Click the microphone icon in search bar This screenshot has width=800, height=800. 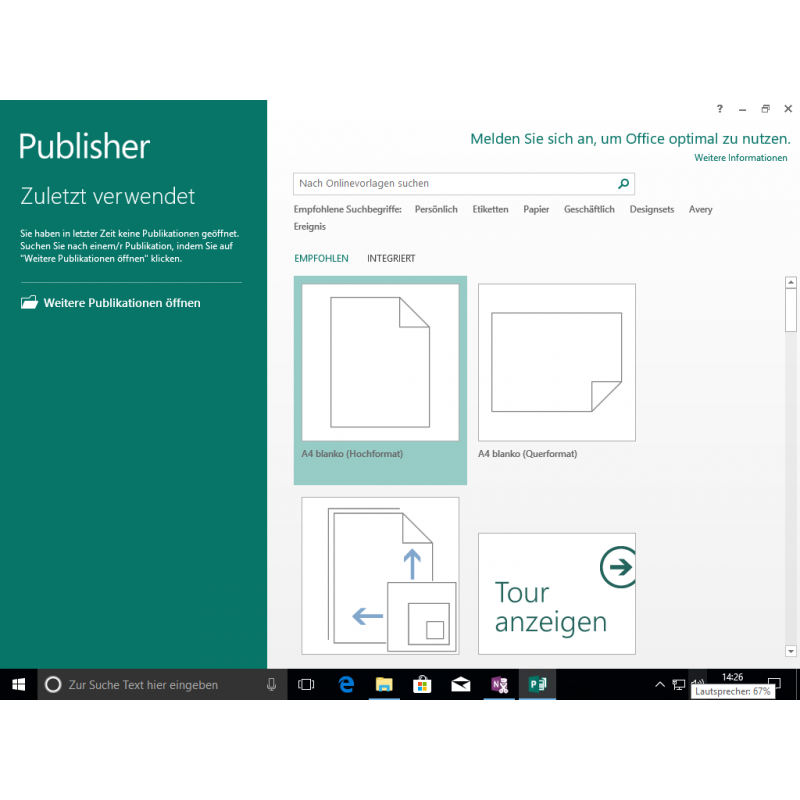tap(271, 685)
